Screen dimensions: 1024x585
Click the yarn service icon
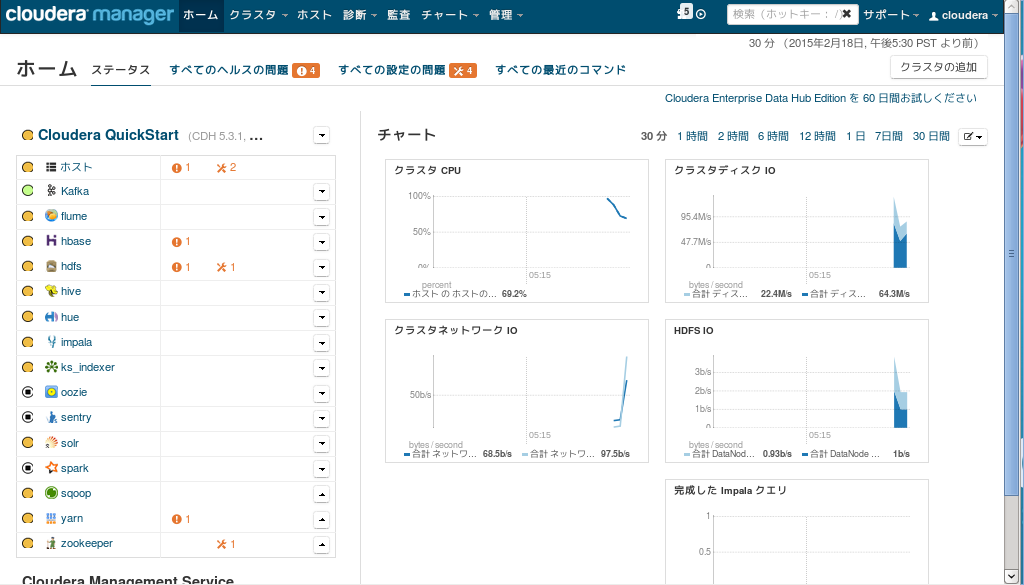tap(52, 518)
